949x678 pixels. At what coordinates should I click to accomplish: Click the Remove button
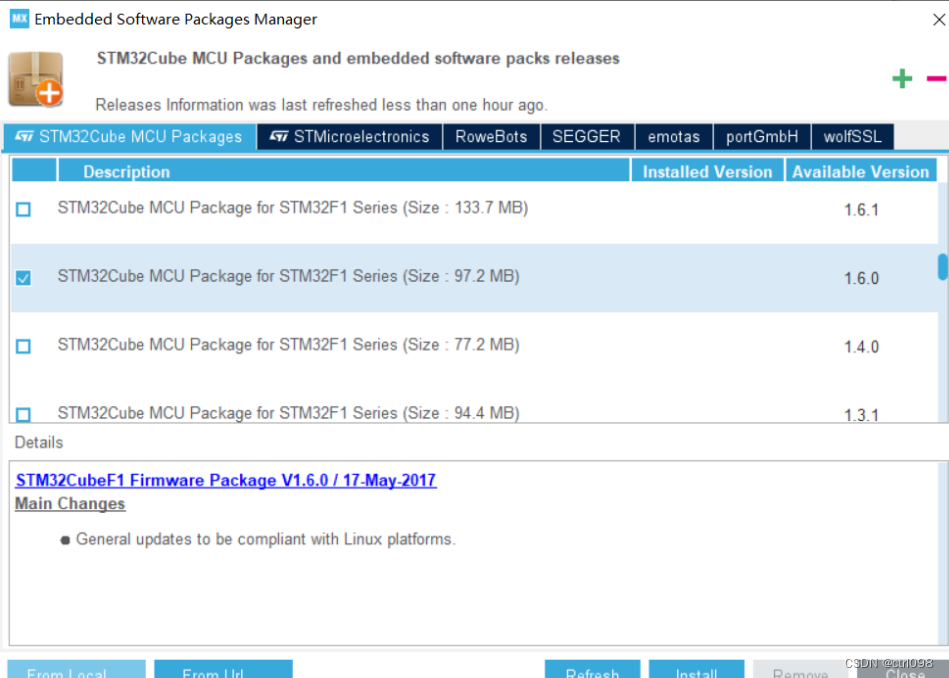coord(800,670)
